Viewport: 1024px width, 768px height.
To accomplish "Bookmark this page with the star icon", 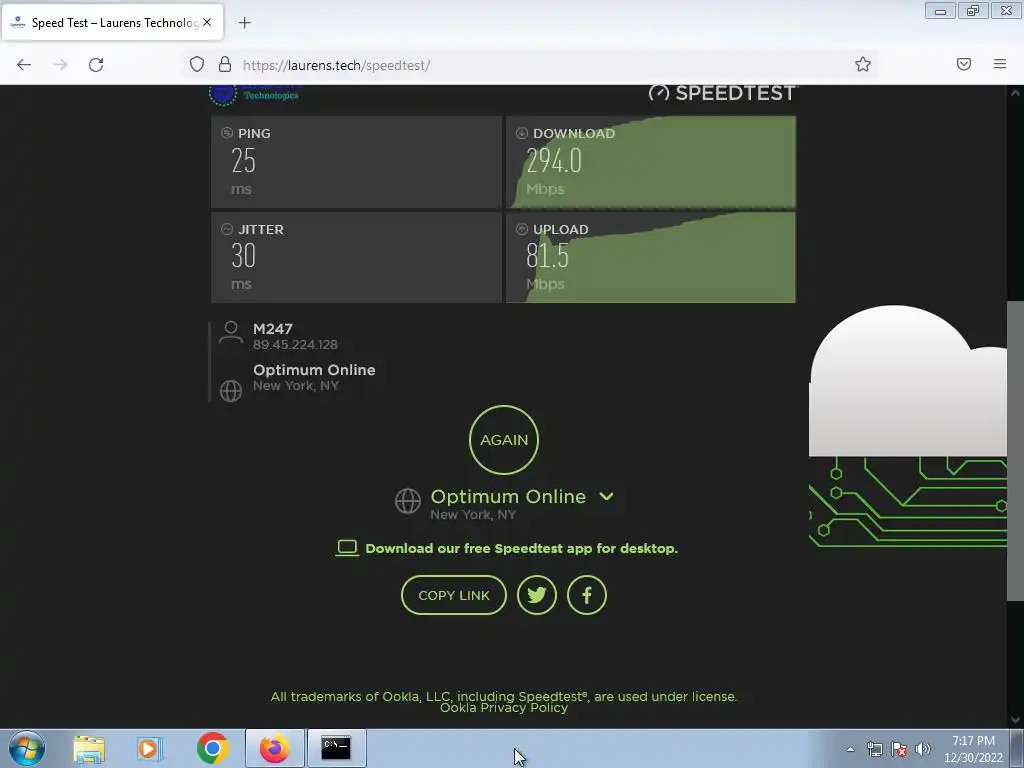I will [863, 64].
